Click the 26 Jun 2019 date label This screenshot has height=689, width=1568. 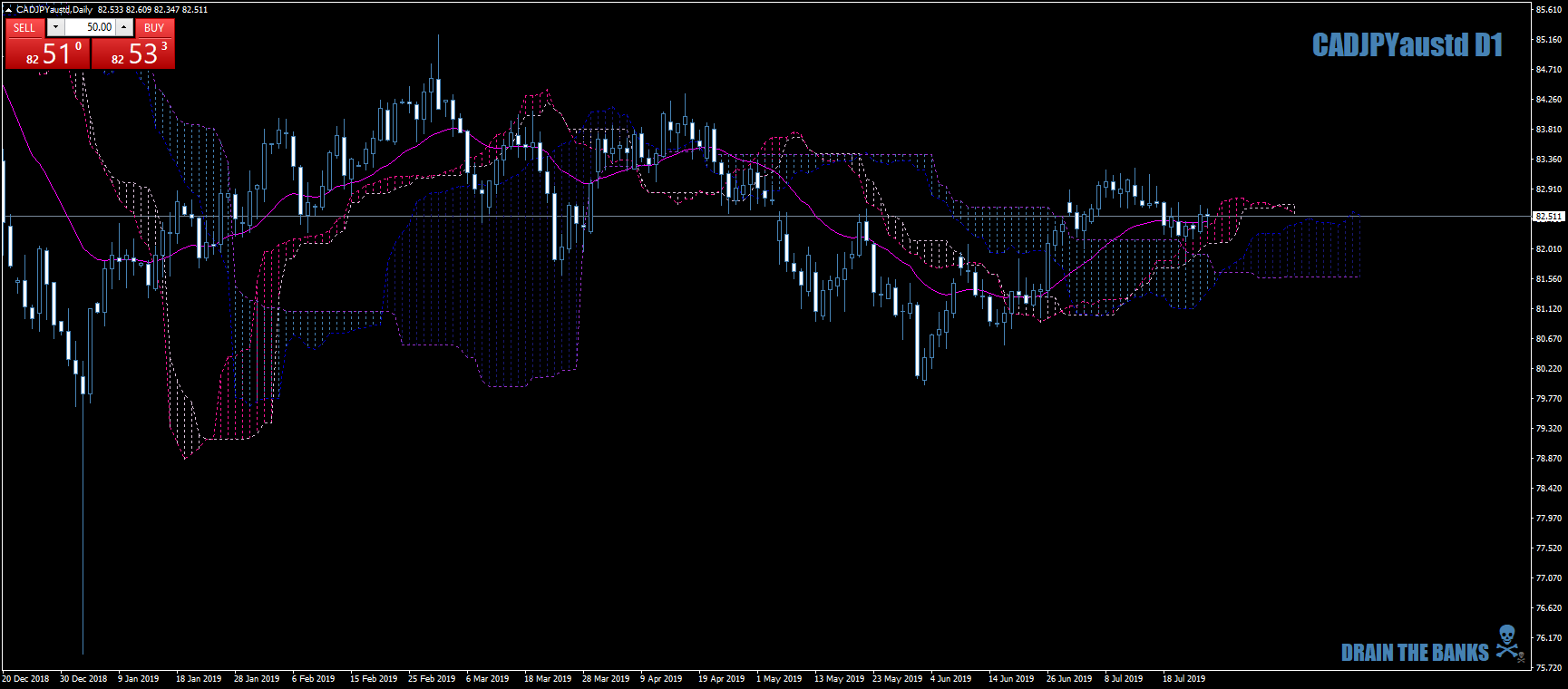click(1069, 678)
